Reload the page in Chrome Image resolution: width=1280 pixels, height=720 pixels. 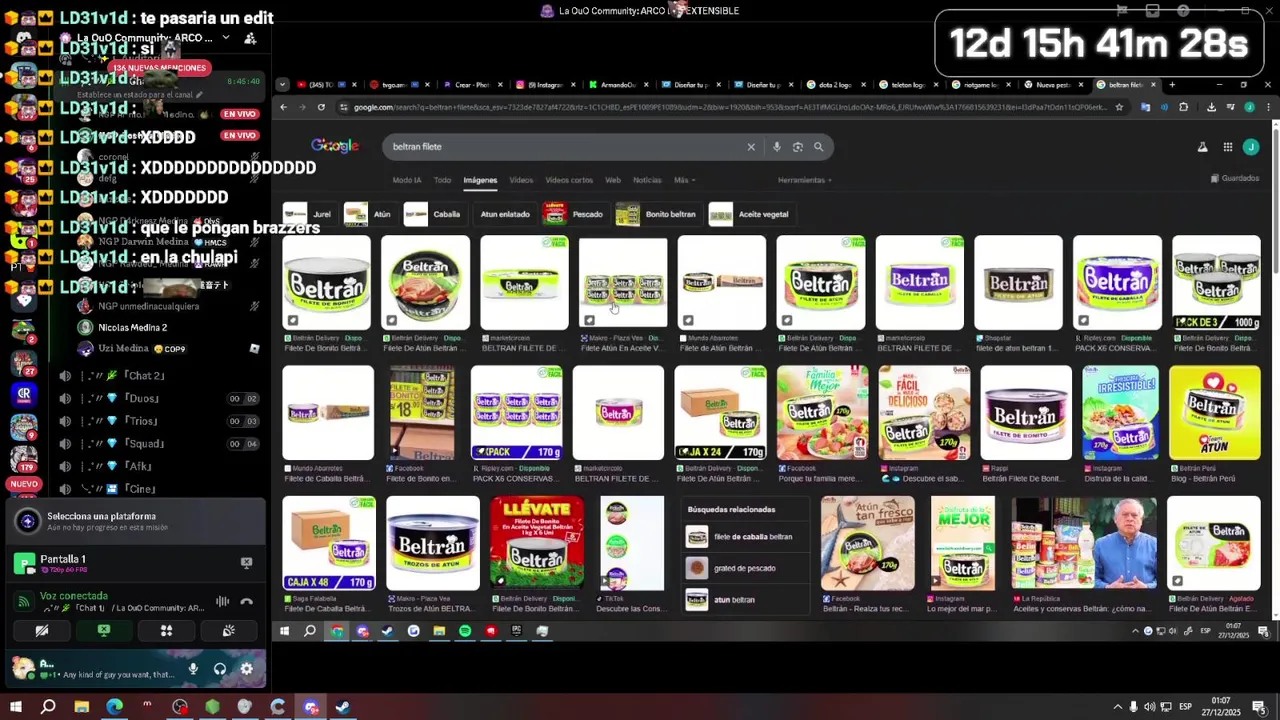[321, 107]
